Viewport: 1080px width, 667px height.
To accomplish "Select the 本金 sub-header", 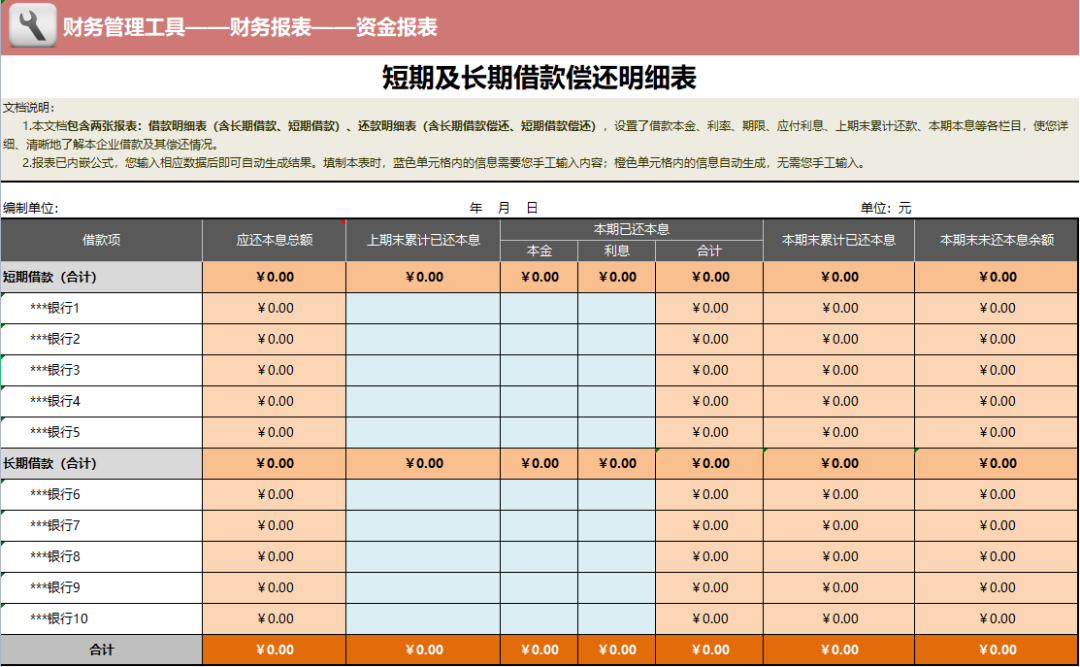I will click(x=539, y=251).
